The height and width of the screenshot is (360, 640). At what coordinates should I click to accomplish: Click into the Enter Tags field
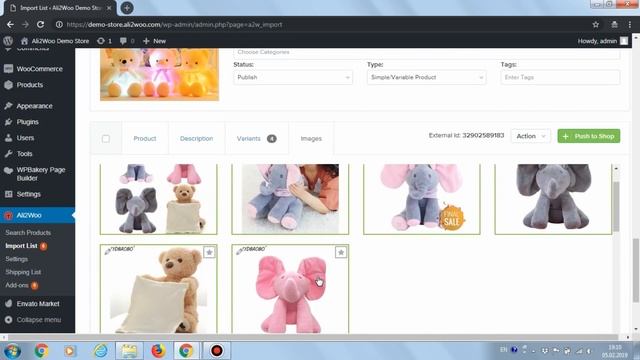tap(560, 77)
